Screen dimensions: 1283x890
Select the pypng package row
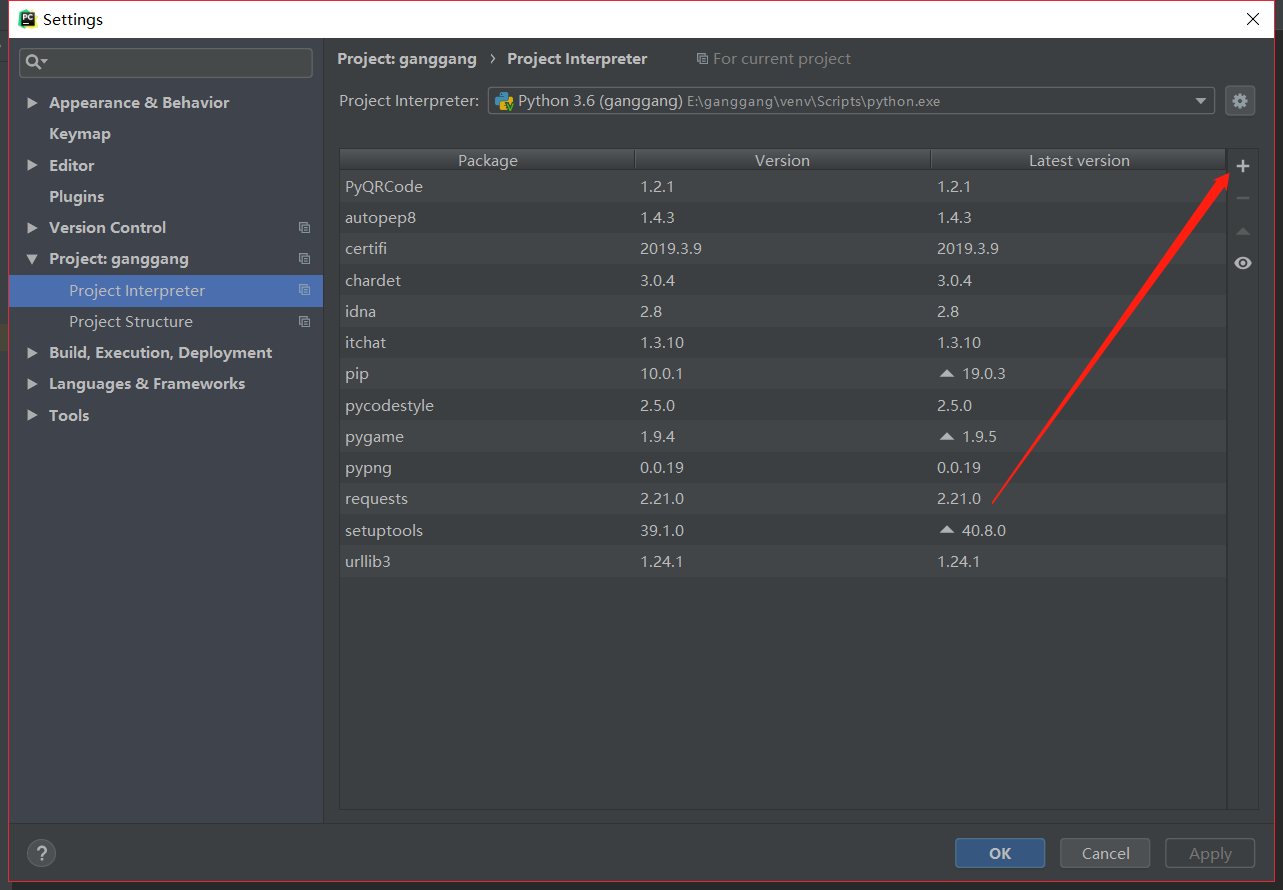tap(783, 467)
